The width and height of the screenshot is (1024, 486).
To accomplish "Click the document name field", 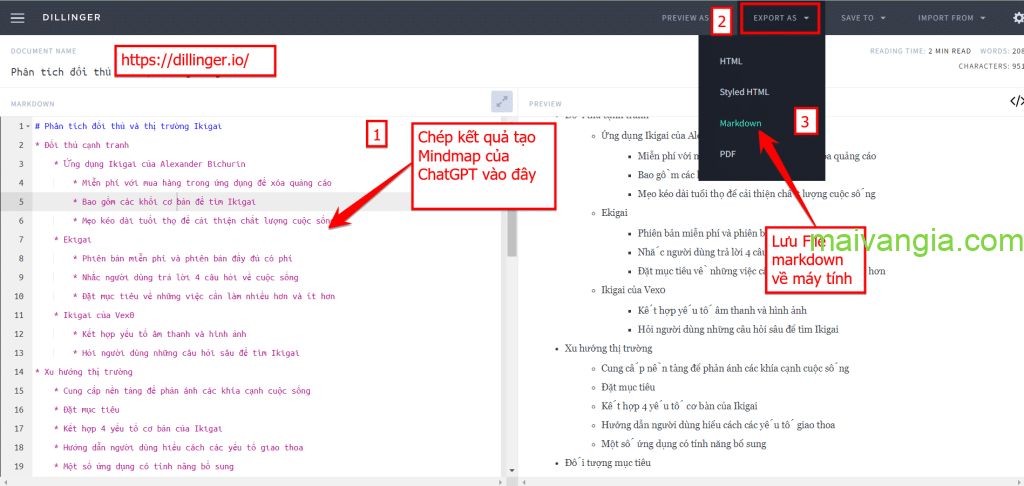I will [60, 72].
